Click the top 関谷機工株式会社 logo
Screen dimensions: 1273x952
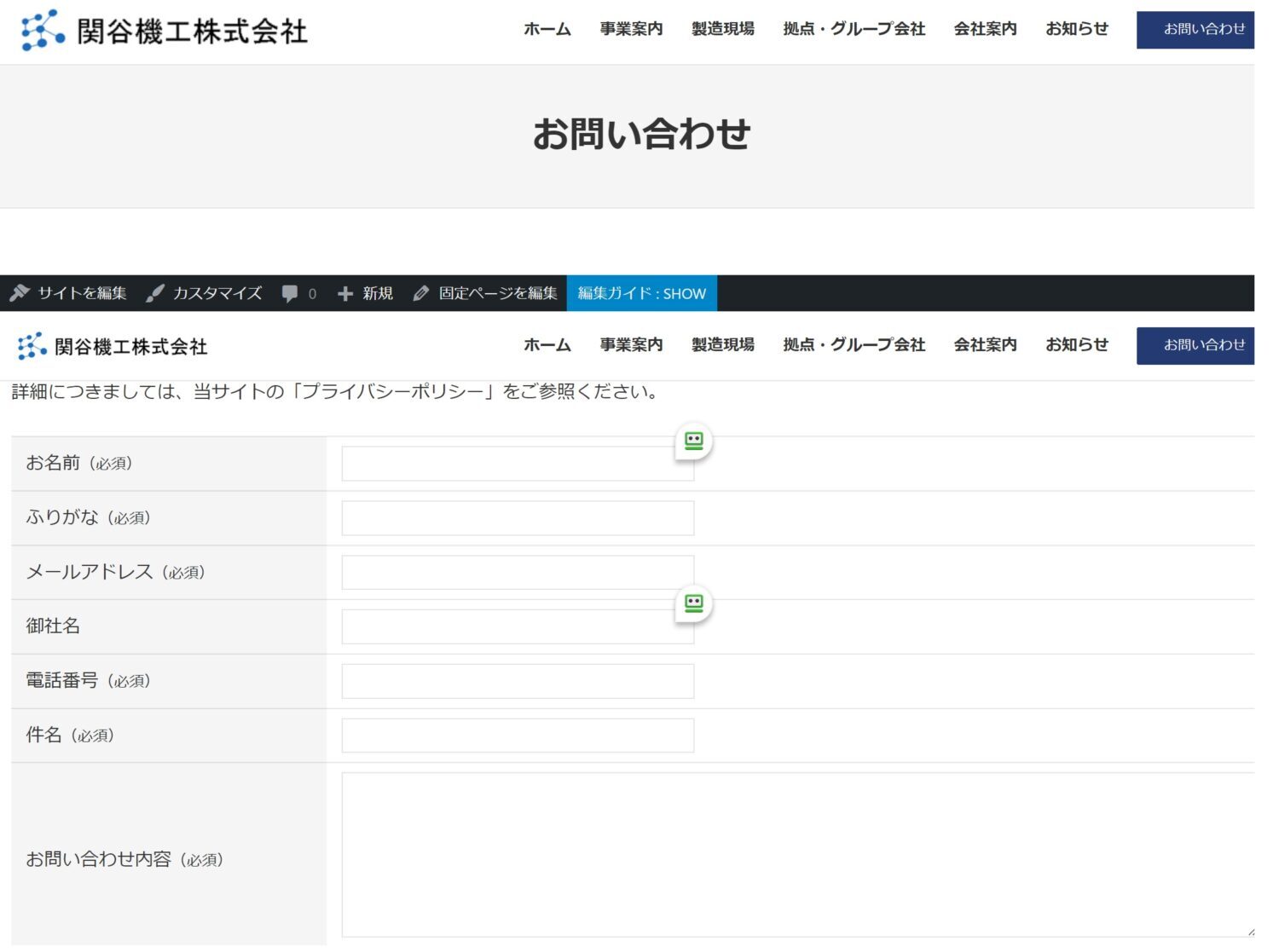pos(164,31)
